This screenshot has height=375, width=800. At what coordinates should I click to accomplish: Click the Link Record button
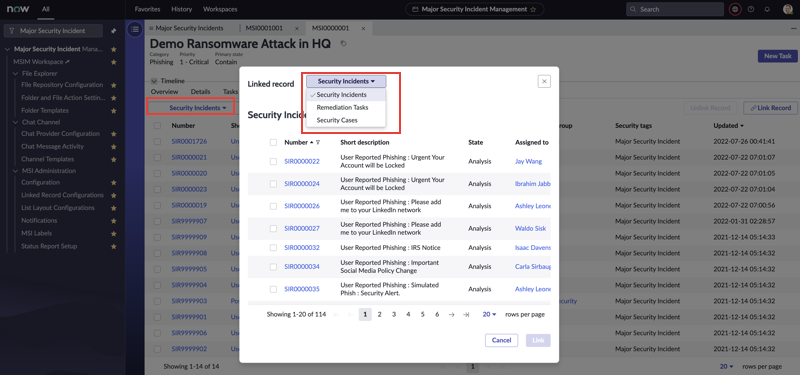click(771, 108)
